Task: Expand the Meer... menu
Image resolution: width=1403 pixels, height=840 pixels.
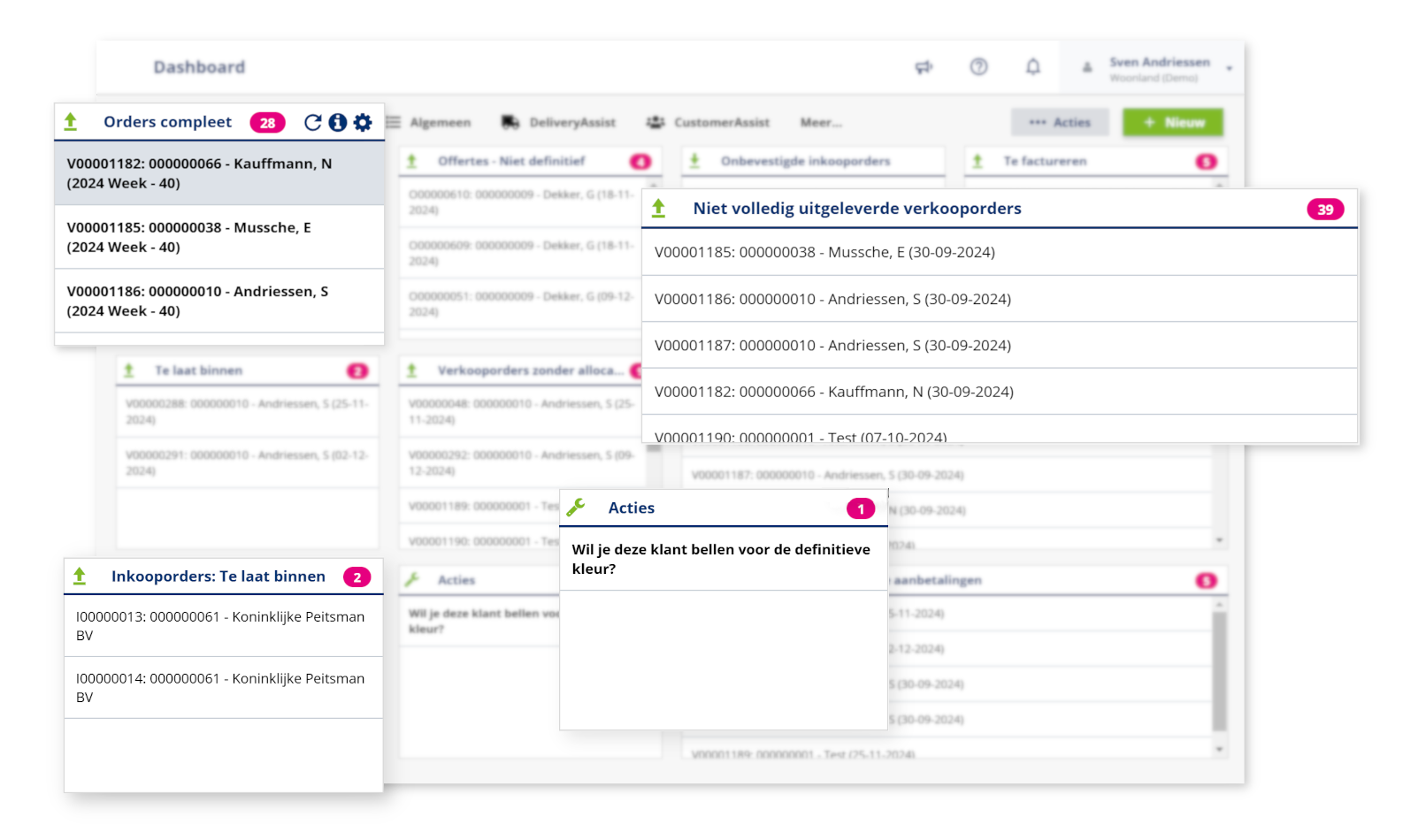Action: (x=820, y=123)
